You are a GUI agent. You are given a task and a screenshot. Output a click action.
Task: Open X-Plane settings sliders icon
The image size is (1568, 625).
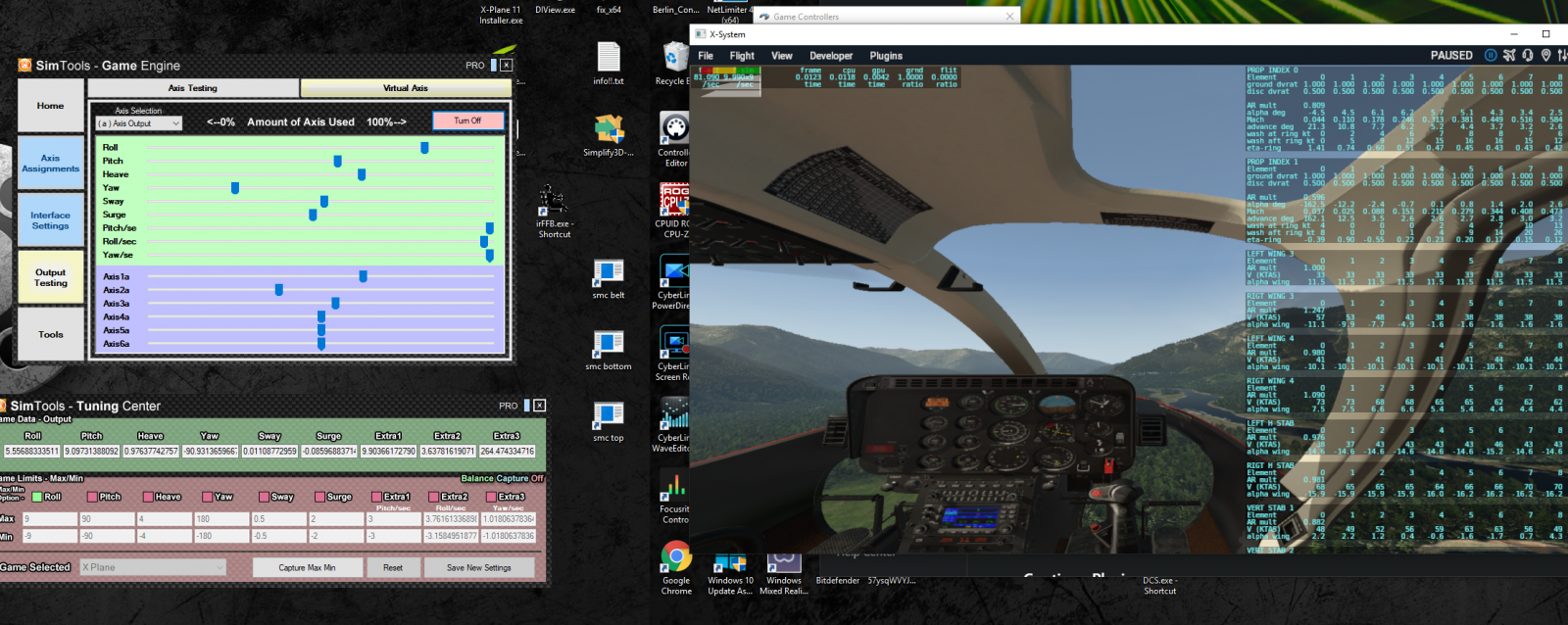(x=1563, y=55)
